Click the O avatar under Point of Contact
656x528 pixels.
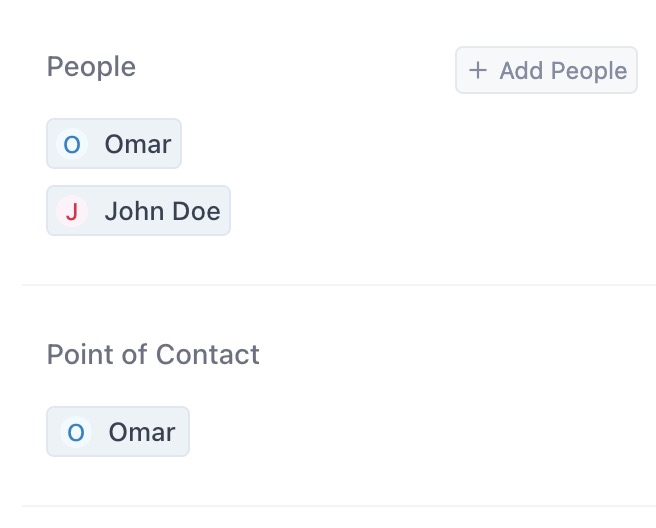(75, 433)
